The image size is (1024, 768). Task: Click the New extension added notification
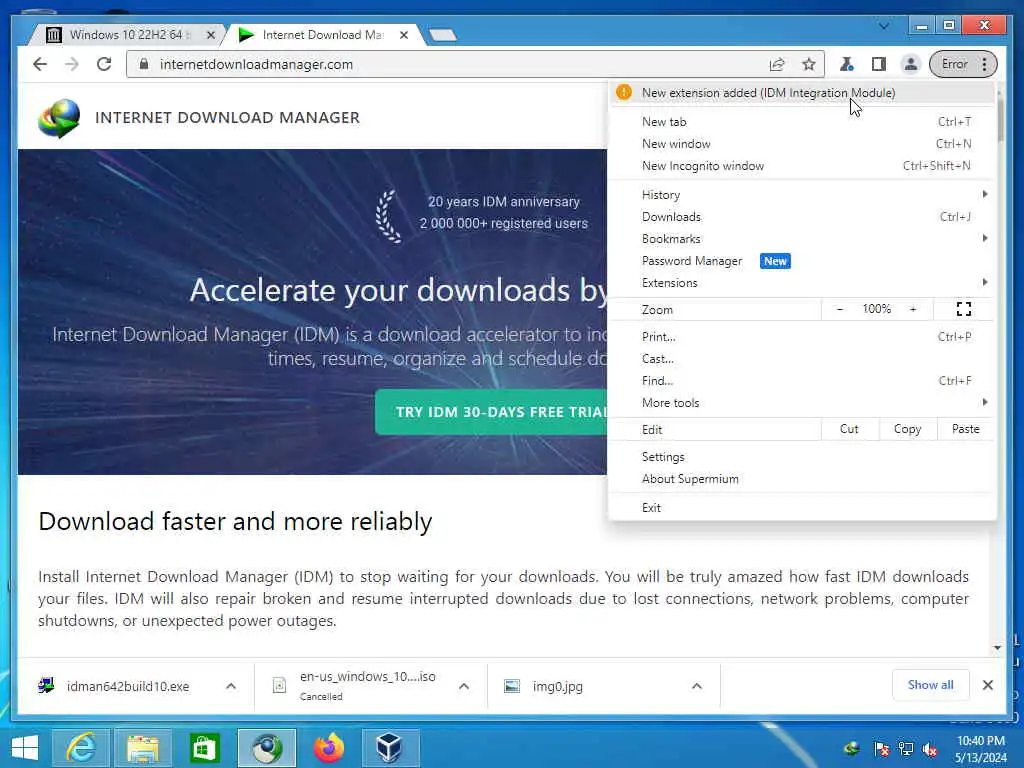click(801, 93)
